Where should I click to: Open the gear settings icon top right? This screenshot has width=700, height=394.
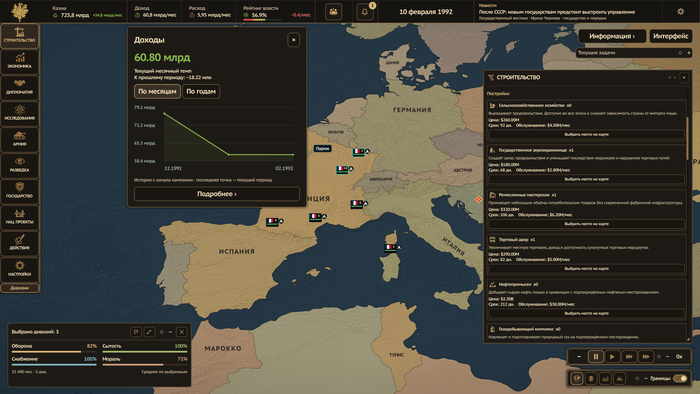pos(680,12)
